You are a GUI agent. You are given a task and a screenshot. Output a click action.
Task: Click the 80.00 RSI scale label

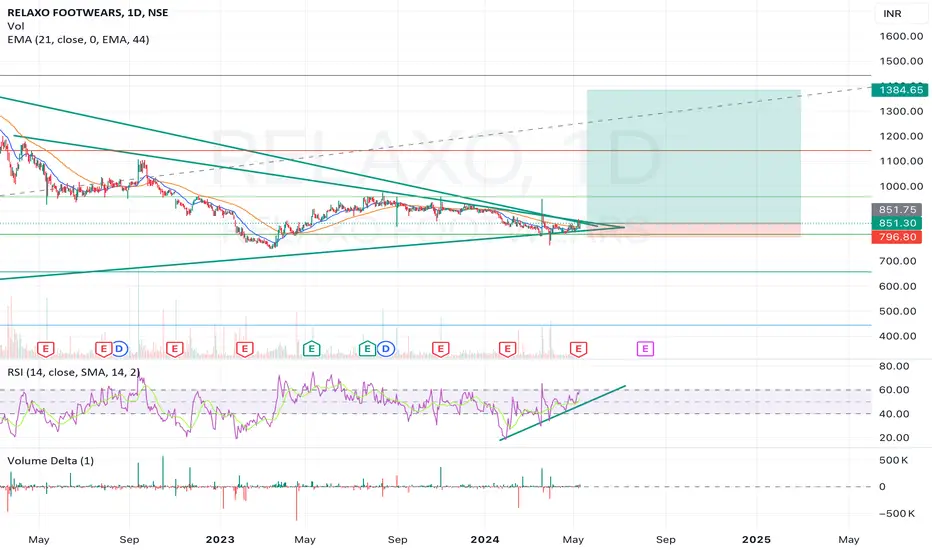coord(894,366)
